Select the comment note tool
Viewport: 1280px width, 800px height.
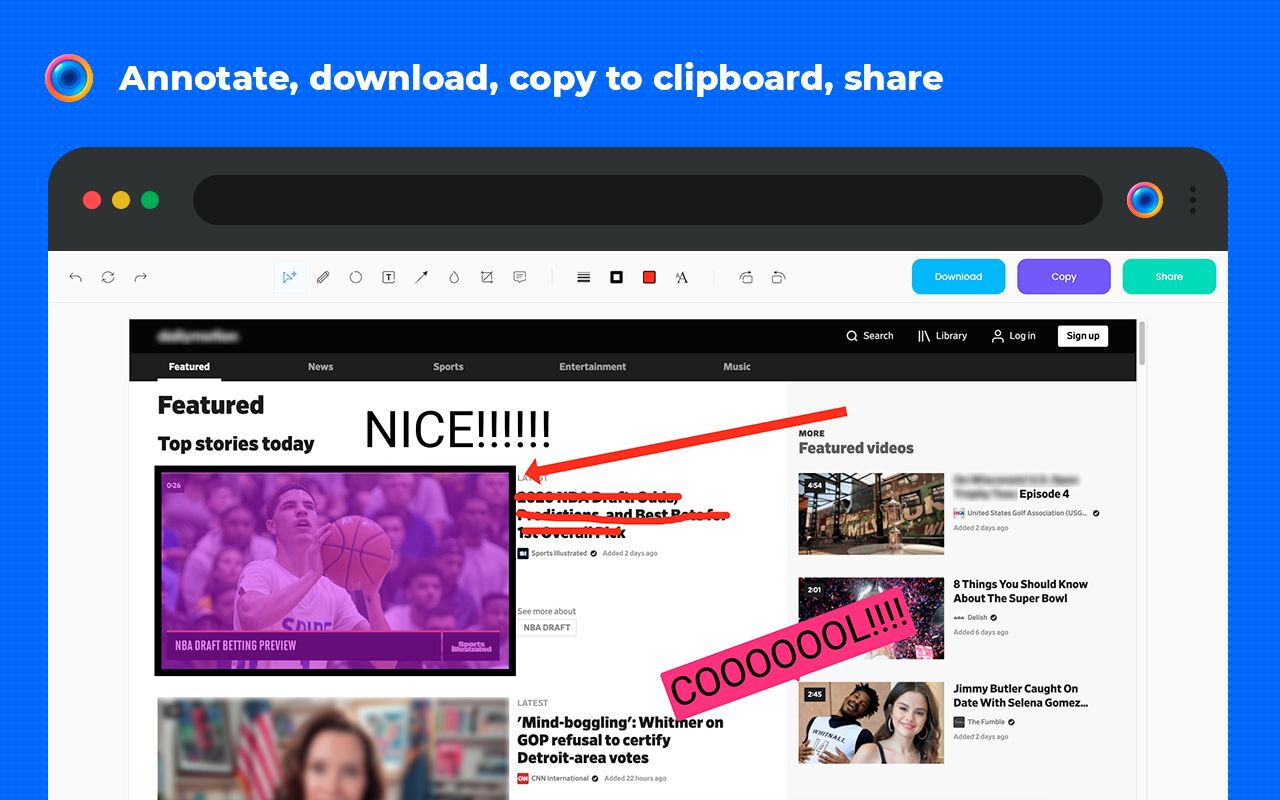click(x=520, y=277)
